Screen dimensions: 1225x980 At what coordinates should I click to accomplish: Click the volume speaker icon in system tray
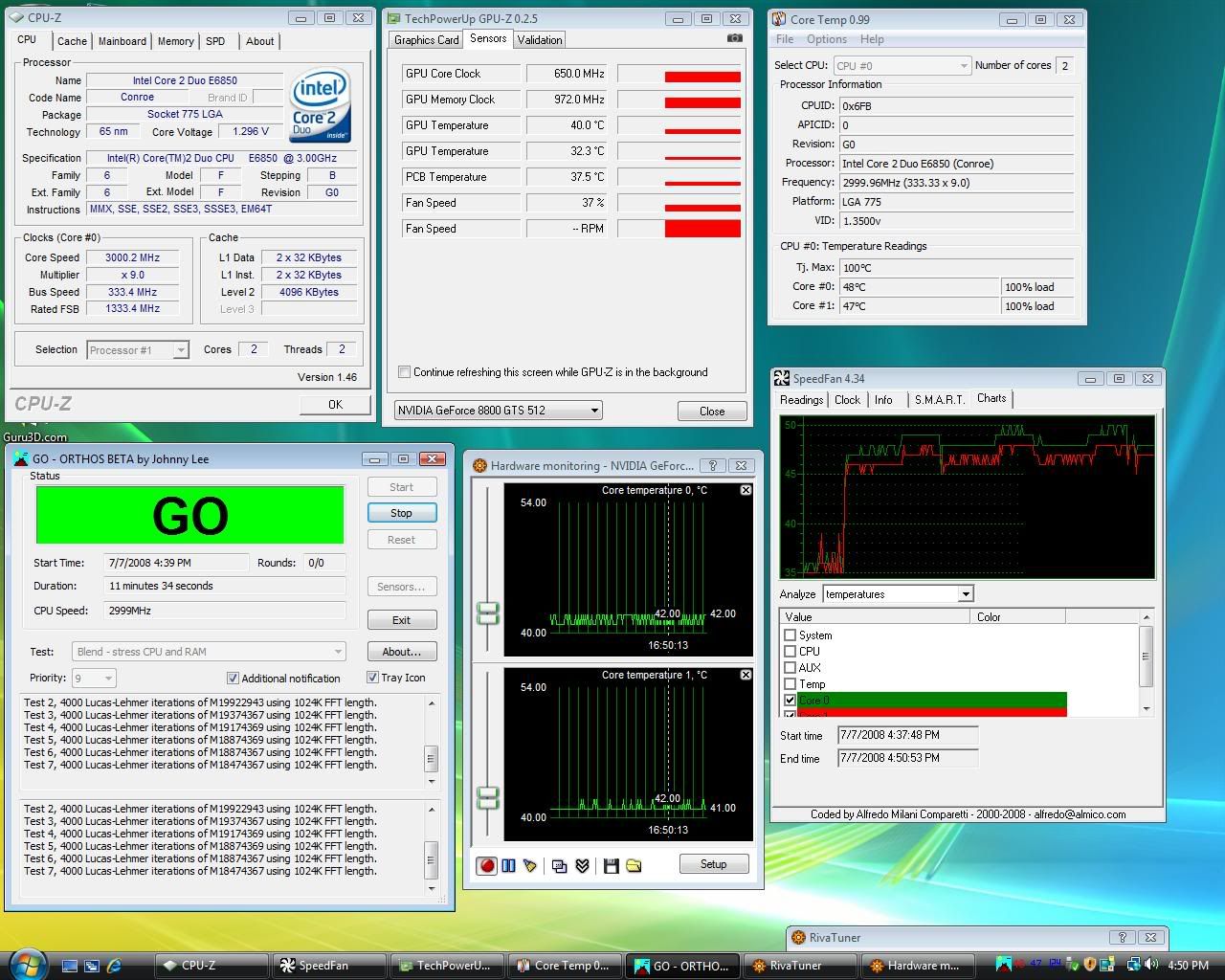click(1152, 965)
